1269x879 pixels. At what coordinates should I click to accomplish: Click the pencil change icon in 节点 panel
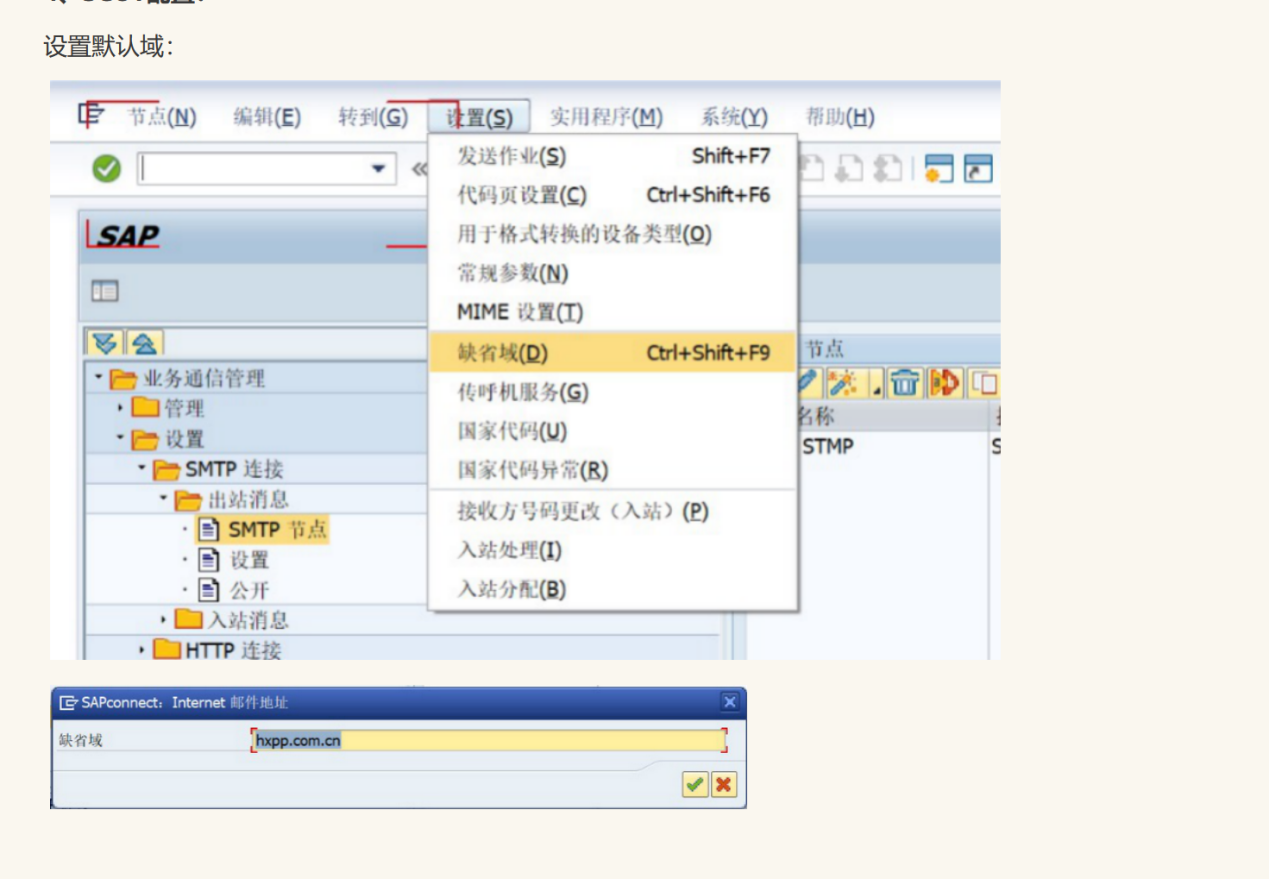click(808, 383)
